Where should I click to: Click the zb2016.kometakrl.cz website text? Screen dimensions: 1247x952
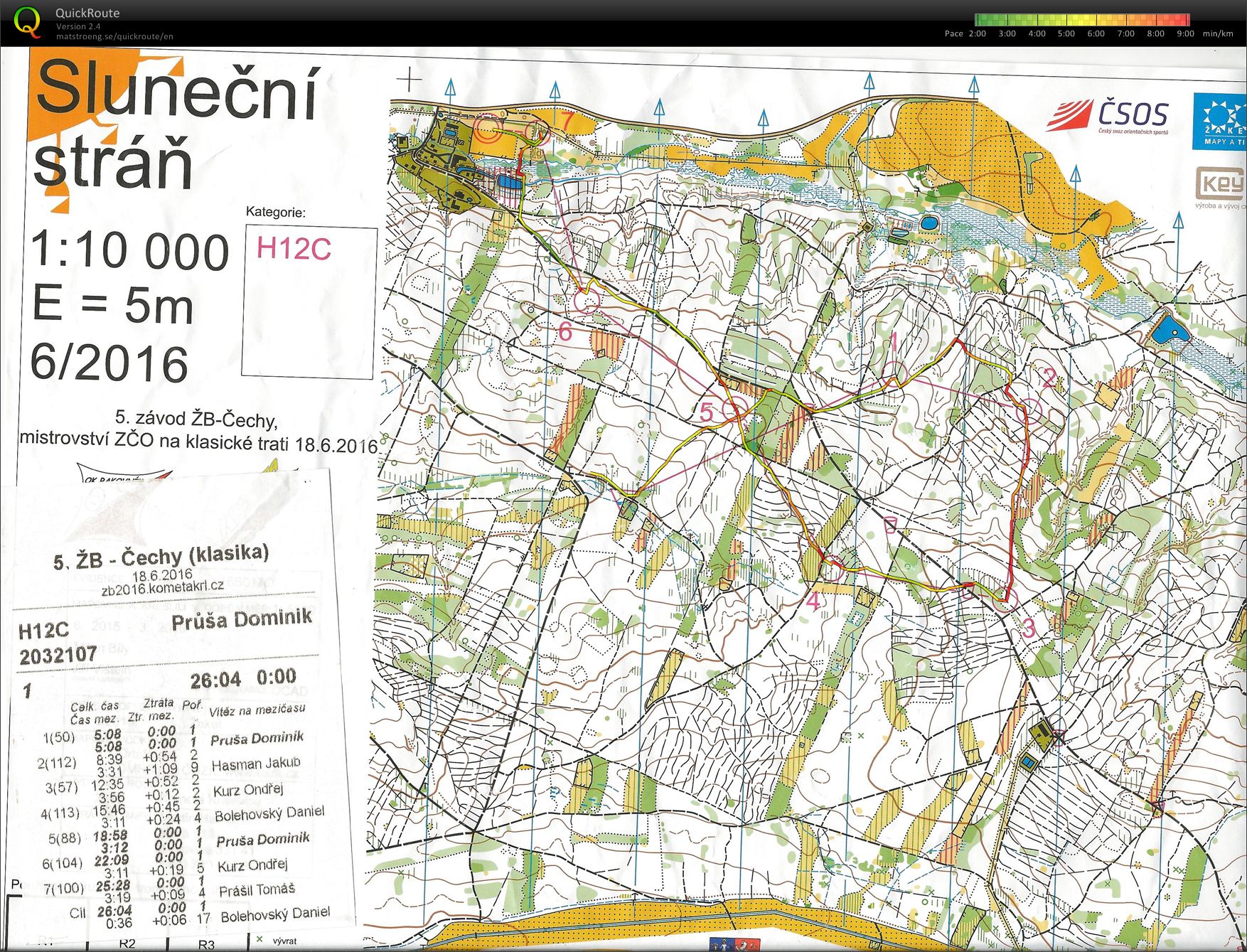click(x=163, y=588)
